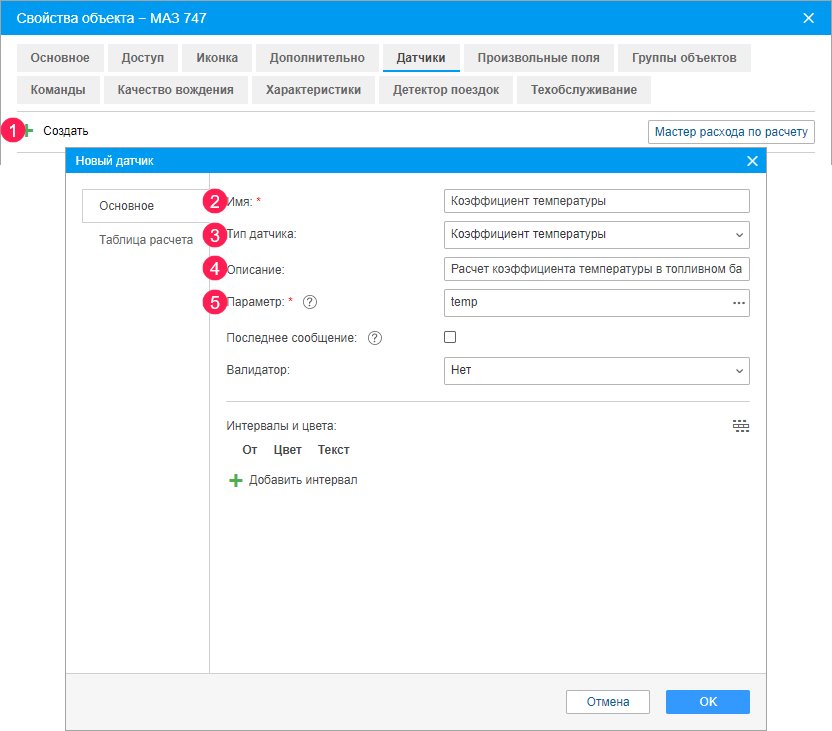Close the Новый датчик dialog

(x=753, y=161)
